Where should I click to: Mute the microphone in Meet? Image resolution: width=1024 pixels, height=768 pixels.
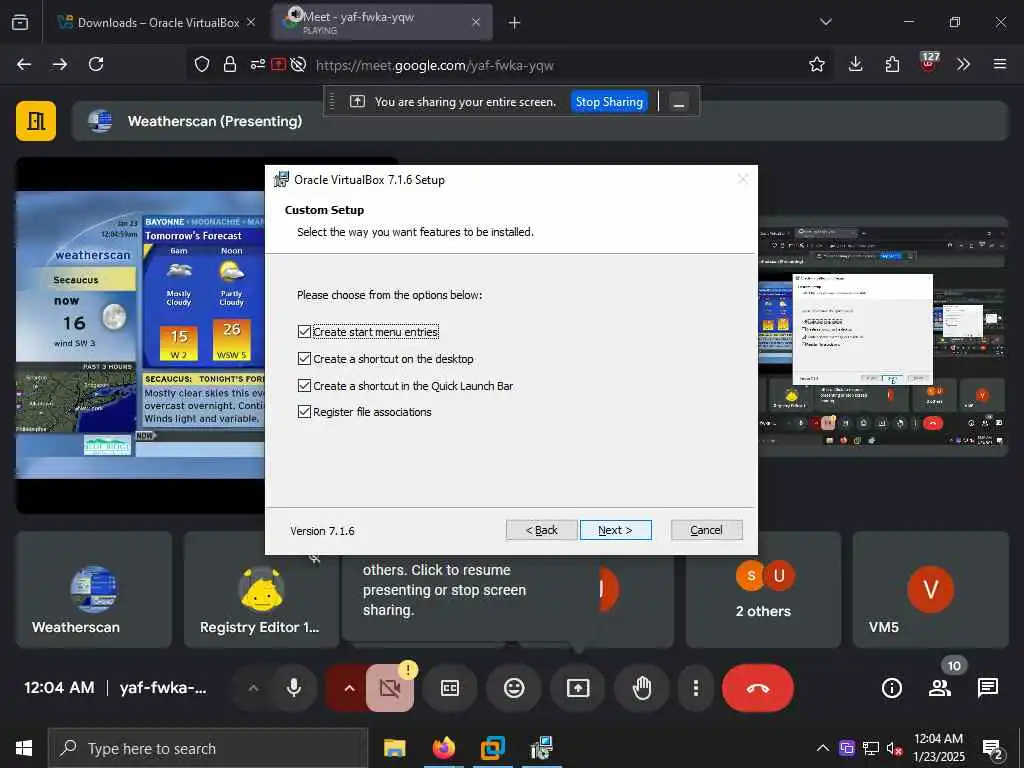(x=294, y=688)
